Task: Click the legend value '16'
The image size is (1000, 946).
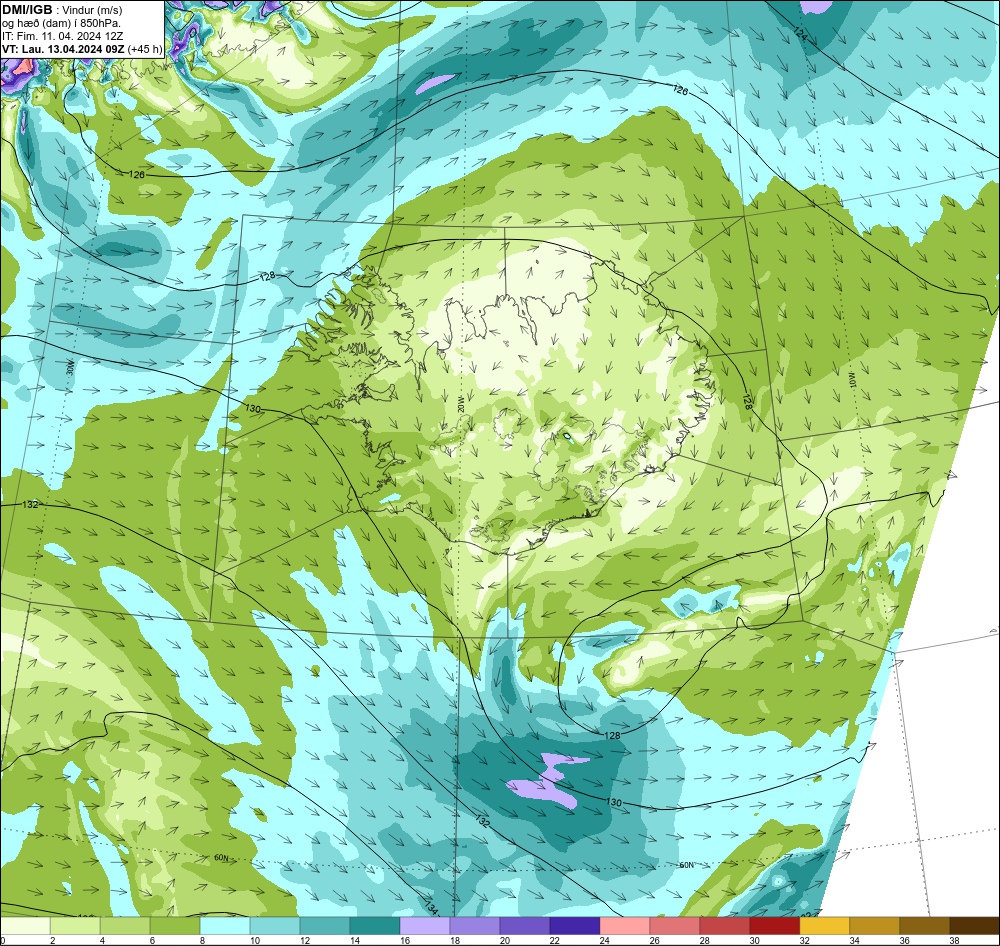Action: pos(404,940)
